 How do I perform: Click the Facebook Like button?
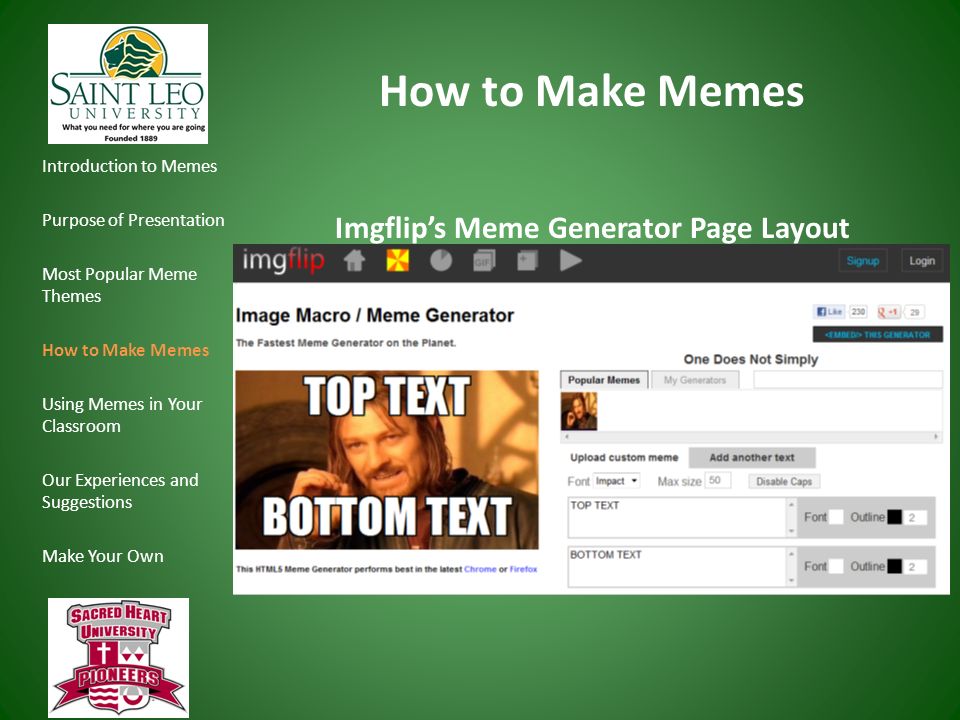point(829,312)
